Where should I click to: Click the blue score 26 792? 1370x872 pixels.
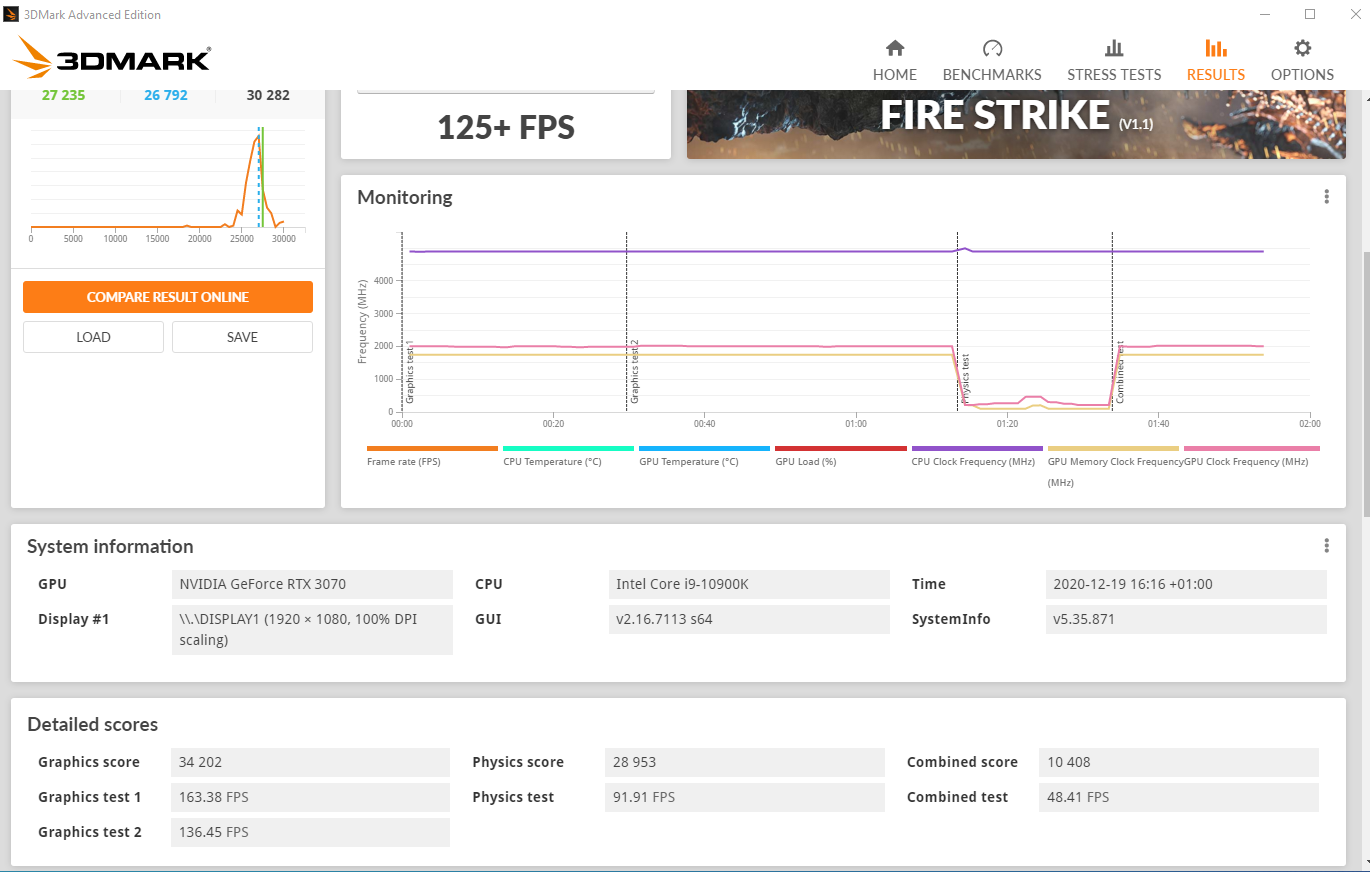(165, 95)
